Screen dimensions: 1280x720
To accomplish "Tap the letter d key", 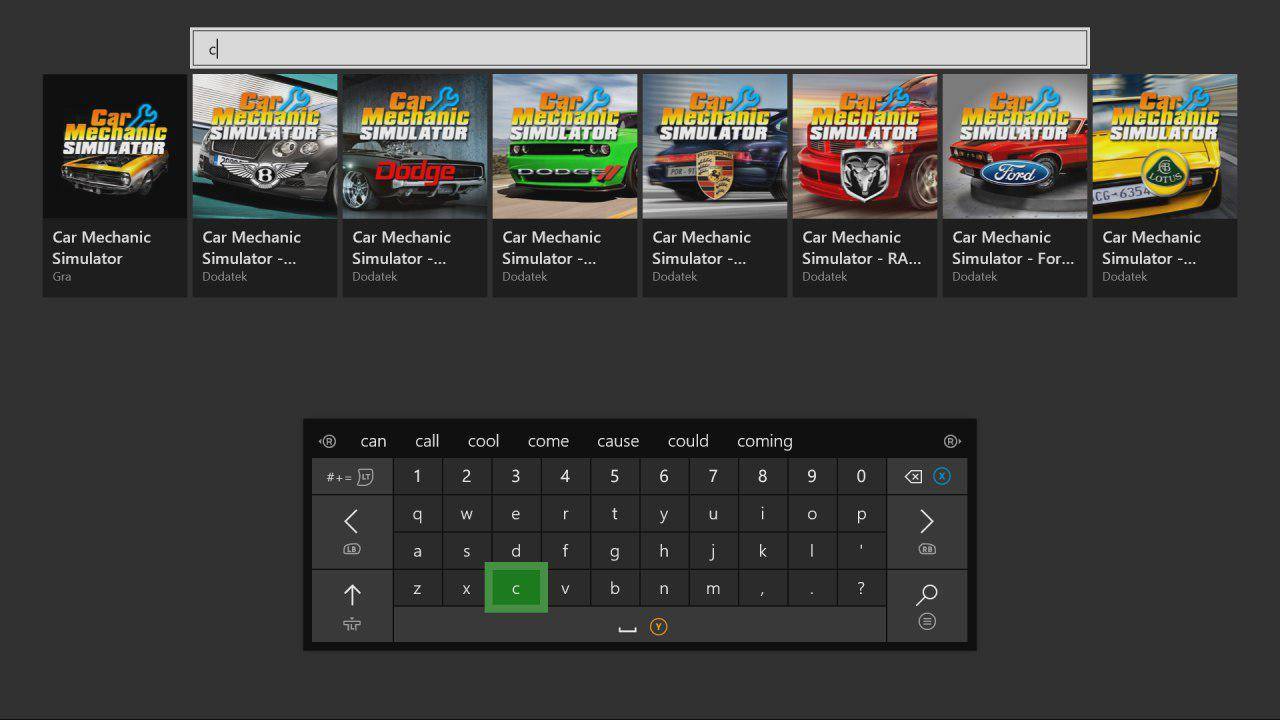I will (516, 551).
